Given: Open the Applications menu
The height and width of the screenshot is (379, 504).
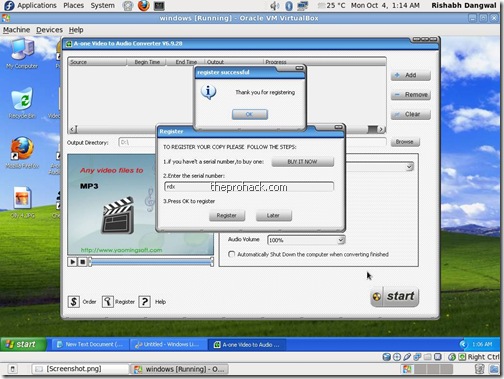Looking at the screenshot, I should (37, 5).
